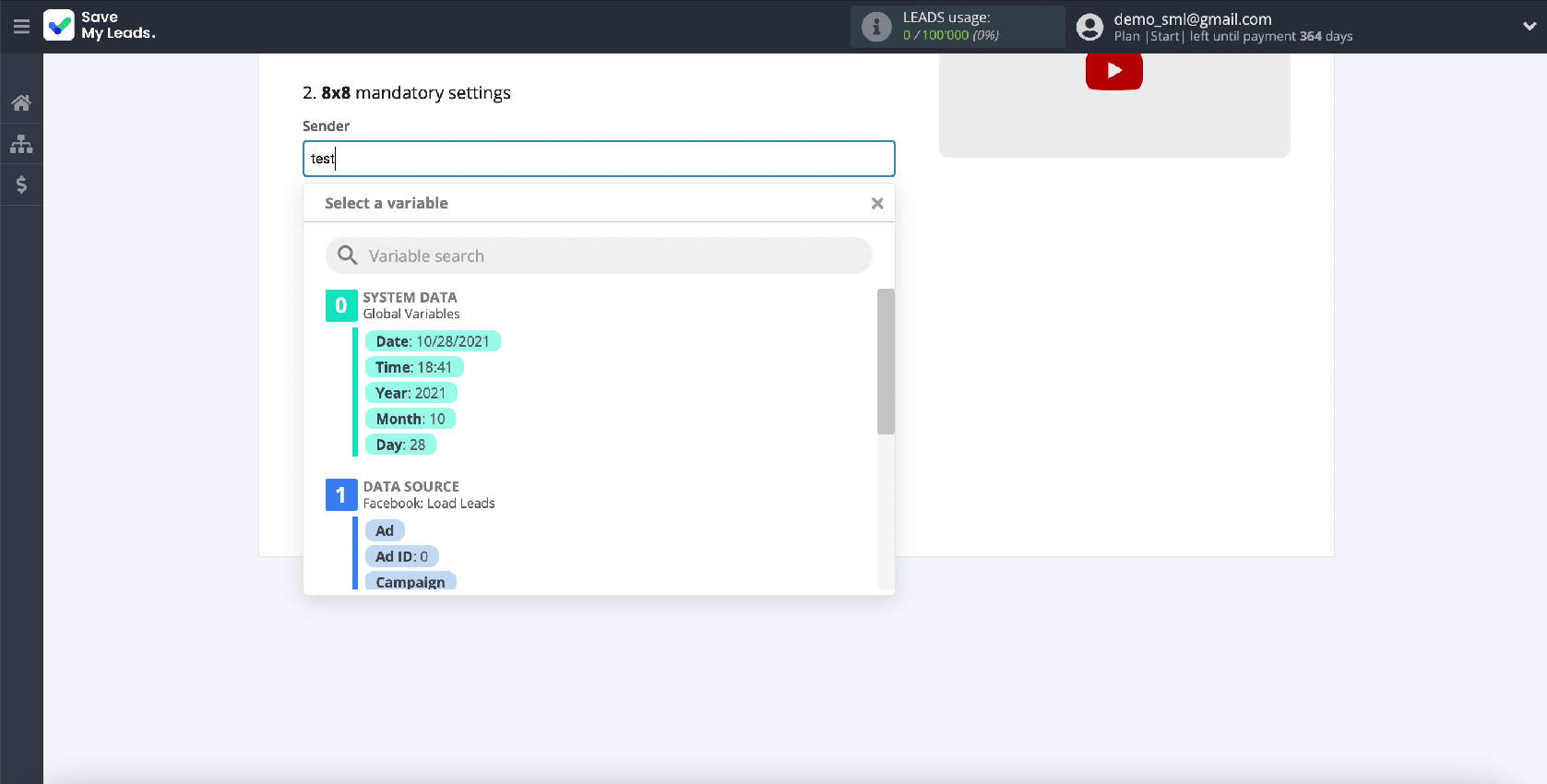The height and width of the screenshot is (784, 1547).
Task: Select the Day: 28 variable
Action: tap(400, 445)
